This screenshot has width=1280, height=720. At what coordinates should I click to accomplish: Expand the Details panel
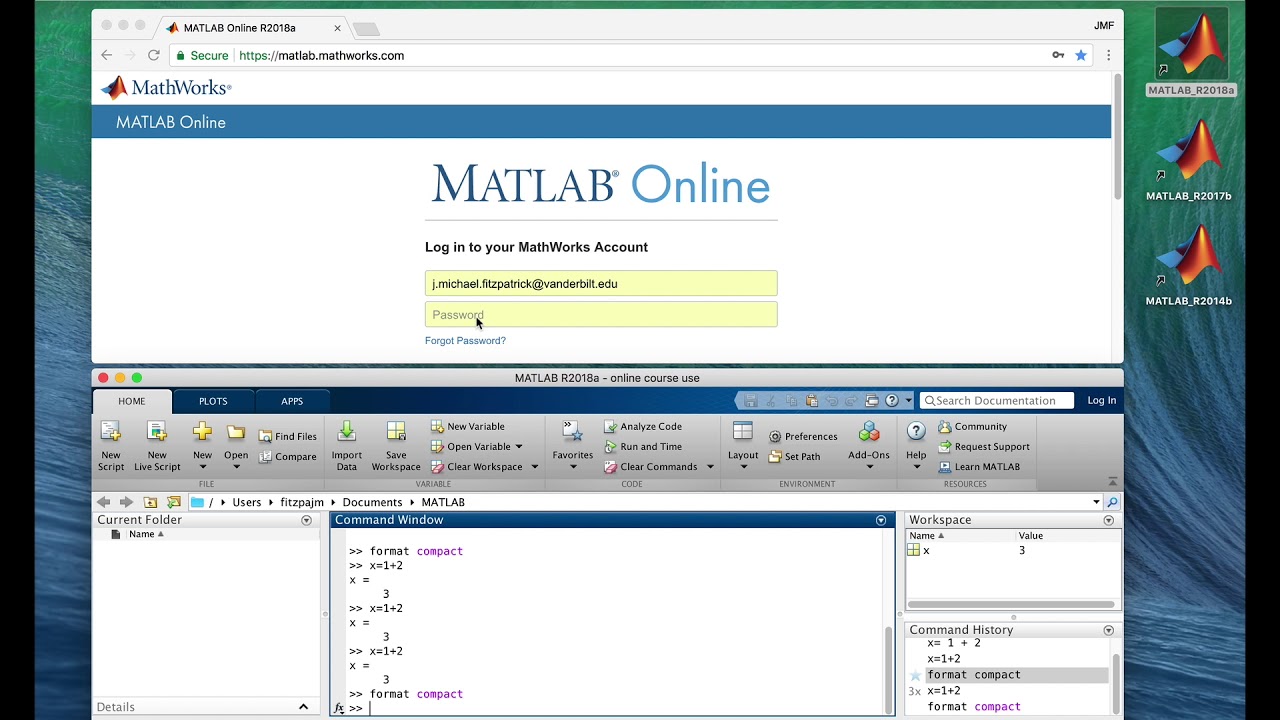[x=303, y=707]
